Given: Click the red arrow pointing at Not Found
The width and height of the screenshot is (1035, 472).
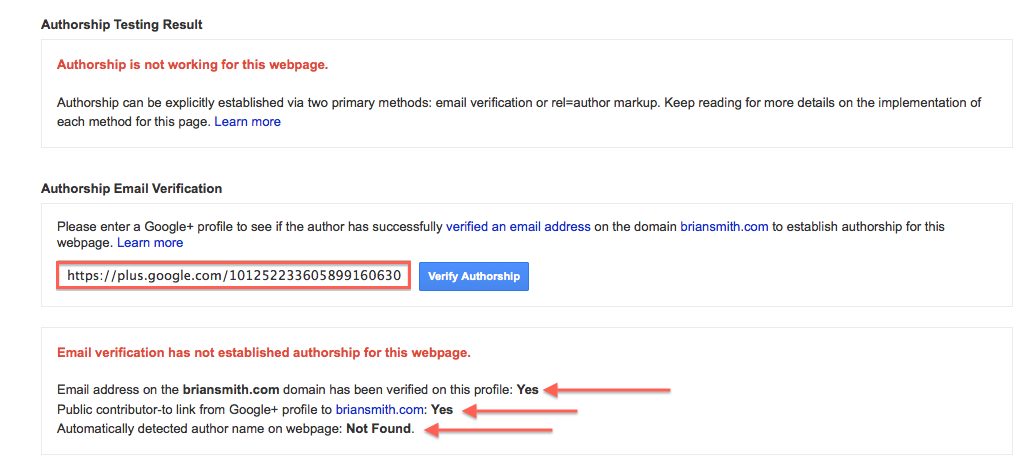Looking at the screenshot, I should pyautogui.click(x=488, y=431).
